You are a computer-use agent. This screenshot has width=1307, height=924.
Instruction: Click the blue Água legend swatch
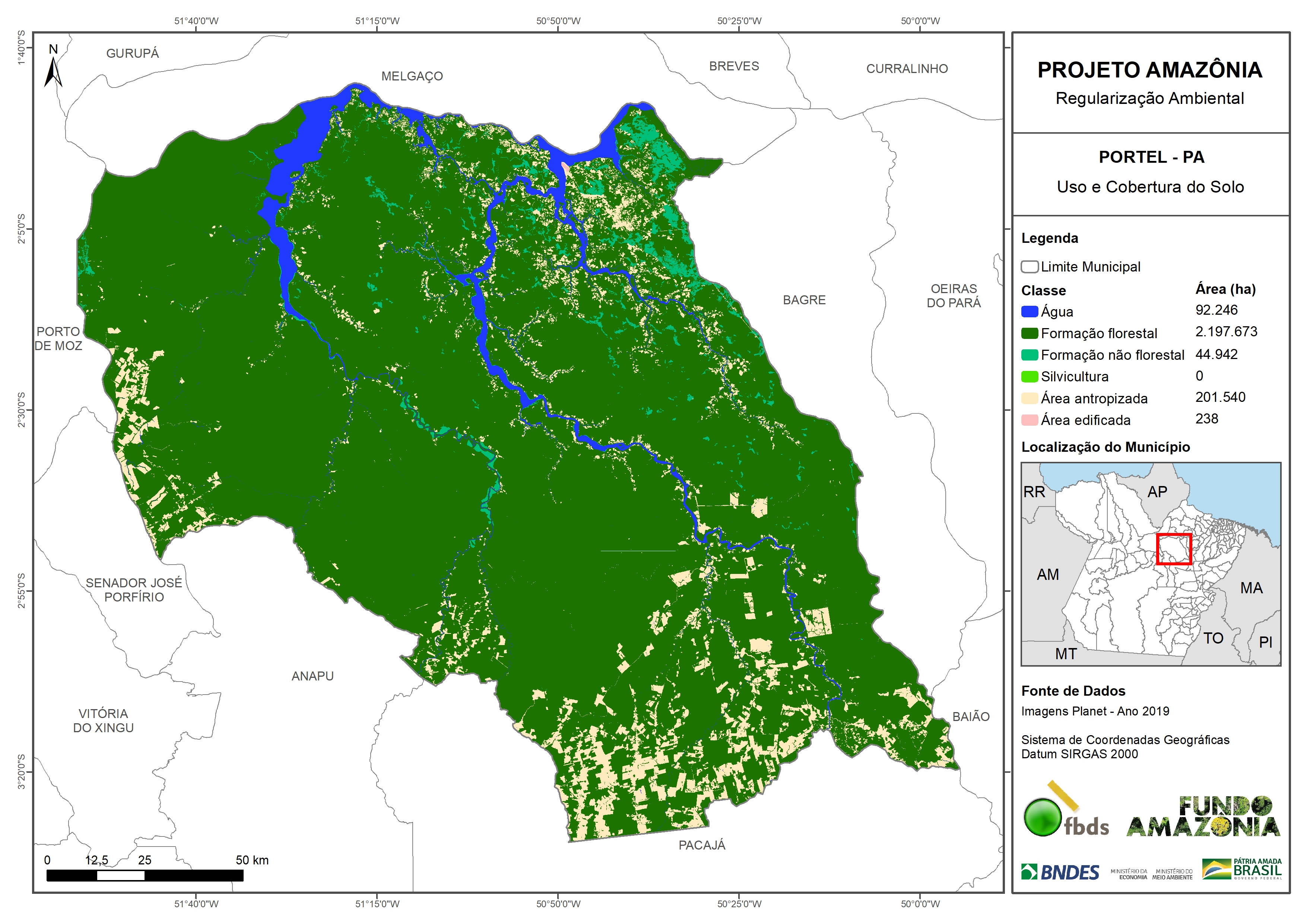[x=1029, y=311]
